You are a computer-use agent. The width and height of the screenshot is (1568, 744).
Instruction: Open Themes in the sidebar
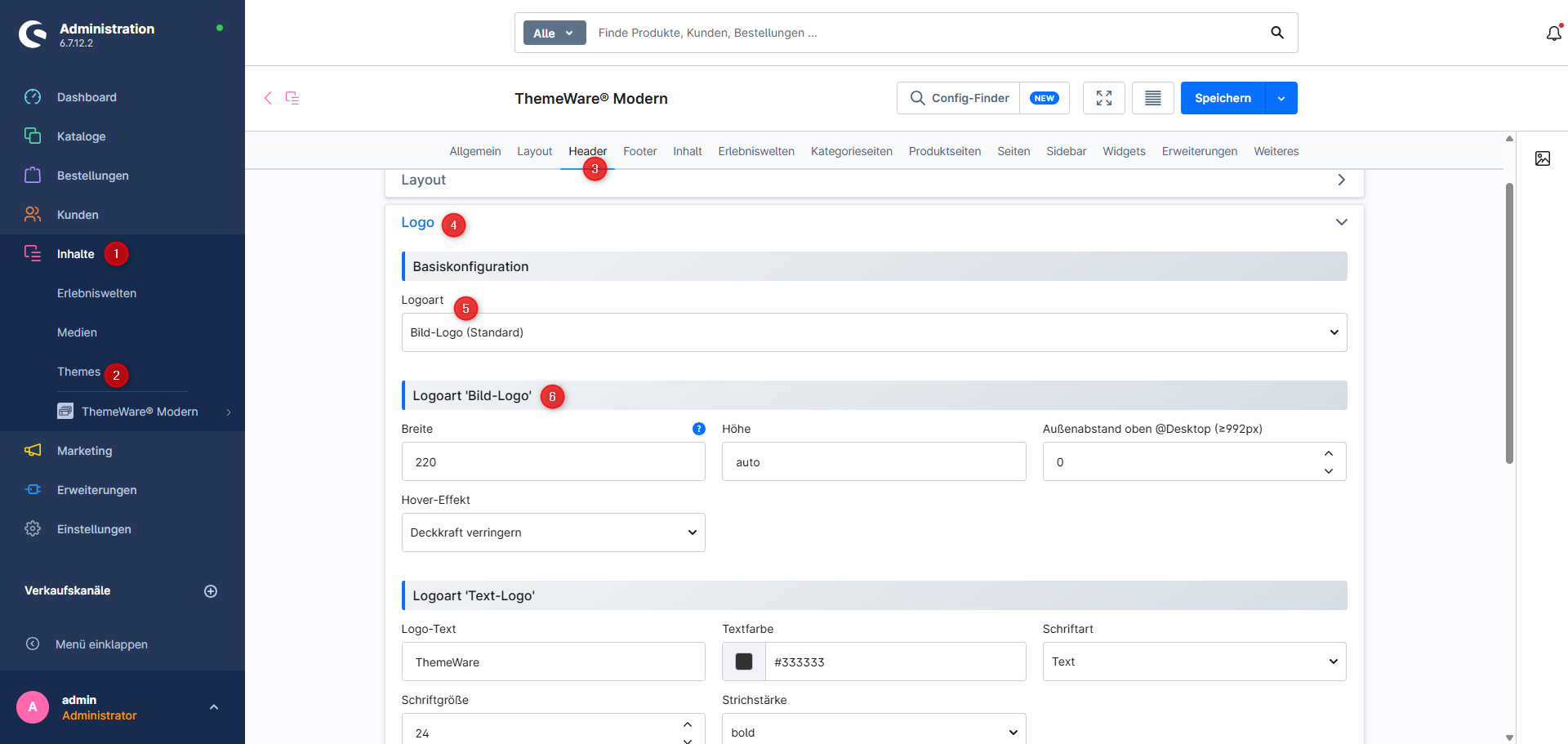tap(78, 372)
